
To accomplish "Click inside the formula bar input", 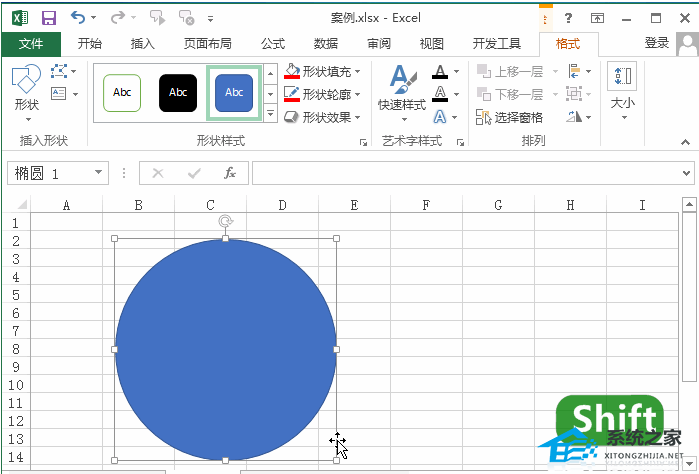I will coord(465,173).
